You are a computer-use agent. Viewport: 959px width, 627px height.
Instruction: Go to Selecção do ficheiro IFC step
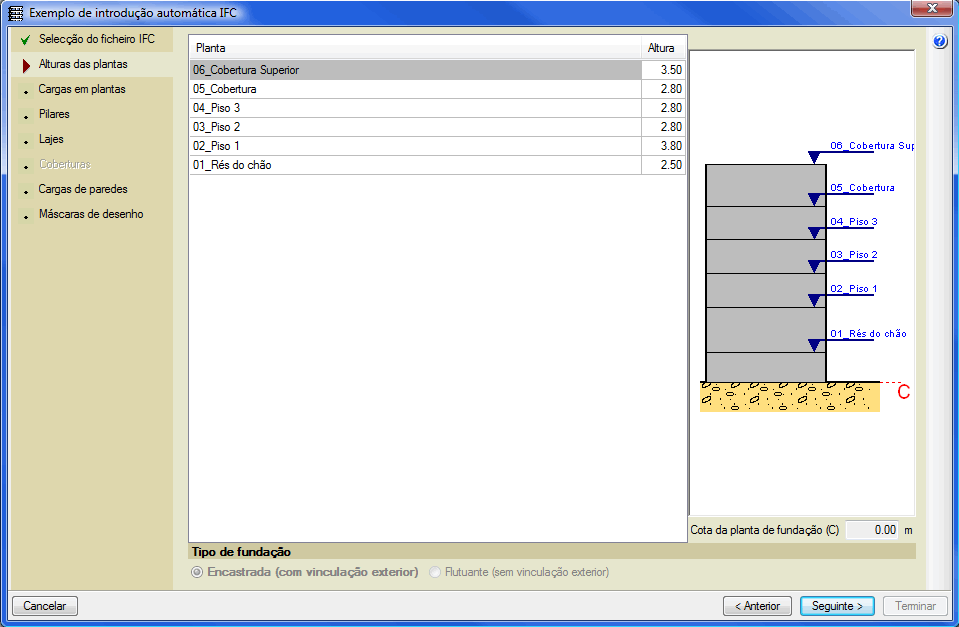[x=97, y=39]
